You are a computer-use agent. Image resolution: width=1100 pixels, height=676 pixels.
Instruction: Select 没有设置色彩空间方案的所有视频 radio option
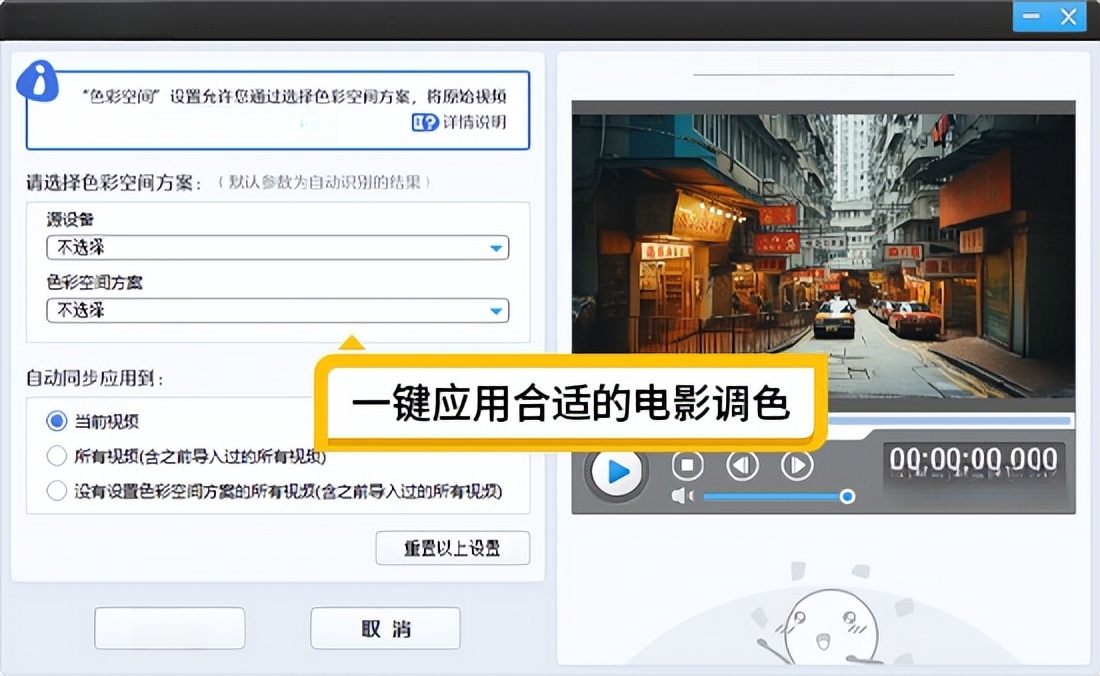56,490
